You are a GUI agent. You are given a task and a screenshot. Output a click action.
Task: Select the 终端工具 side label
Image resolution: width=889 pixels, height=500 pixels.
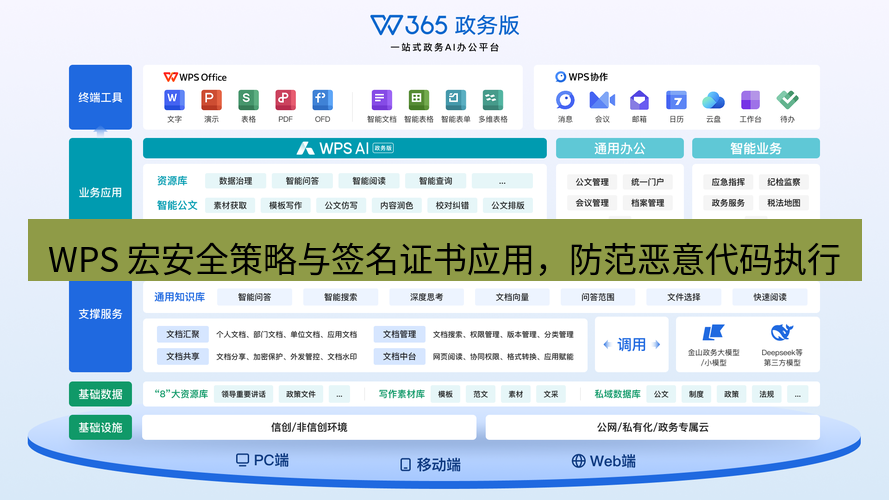(100, 98)
